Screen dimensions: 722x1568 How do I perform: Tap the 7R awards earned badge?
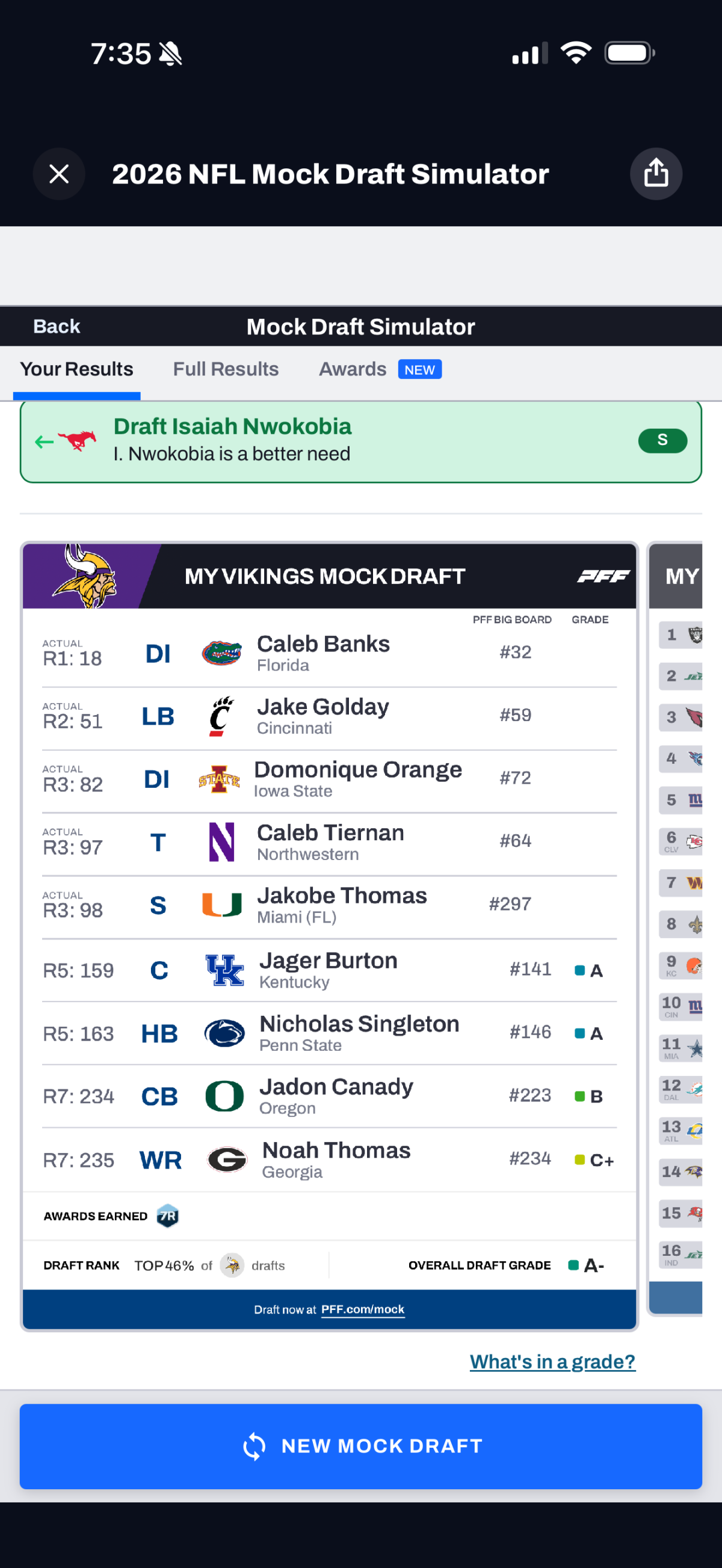[167, 1216]
